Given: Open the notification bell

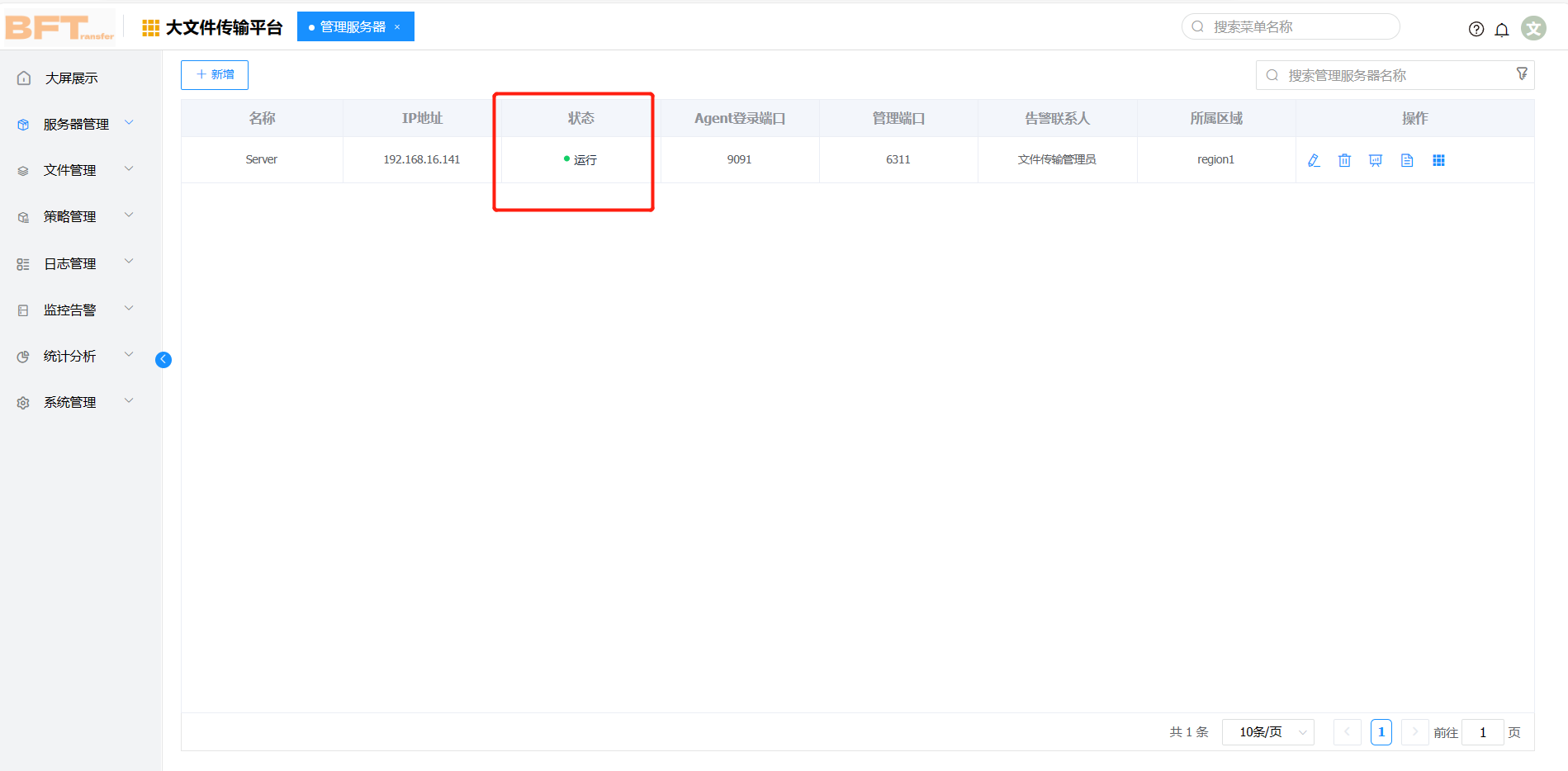Looking at the screenshot, I should coord(1502,30).
